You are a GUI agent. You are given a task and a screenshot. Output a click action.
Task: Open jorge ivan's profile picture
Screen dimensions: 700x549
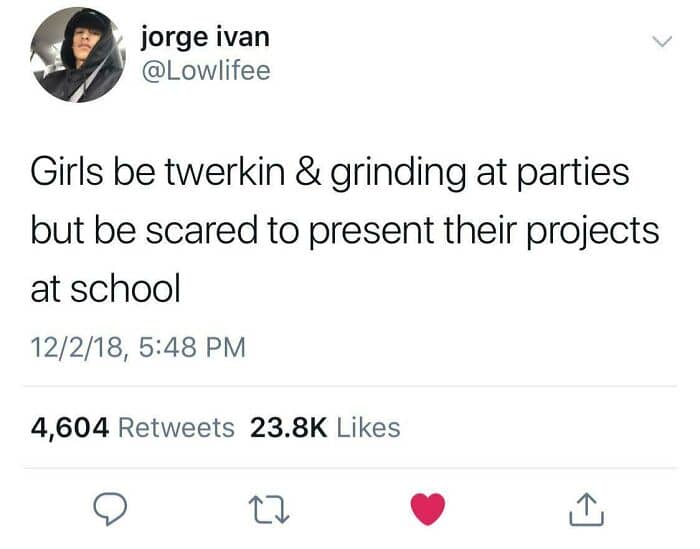78,54
